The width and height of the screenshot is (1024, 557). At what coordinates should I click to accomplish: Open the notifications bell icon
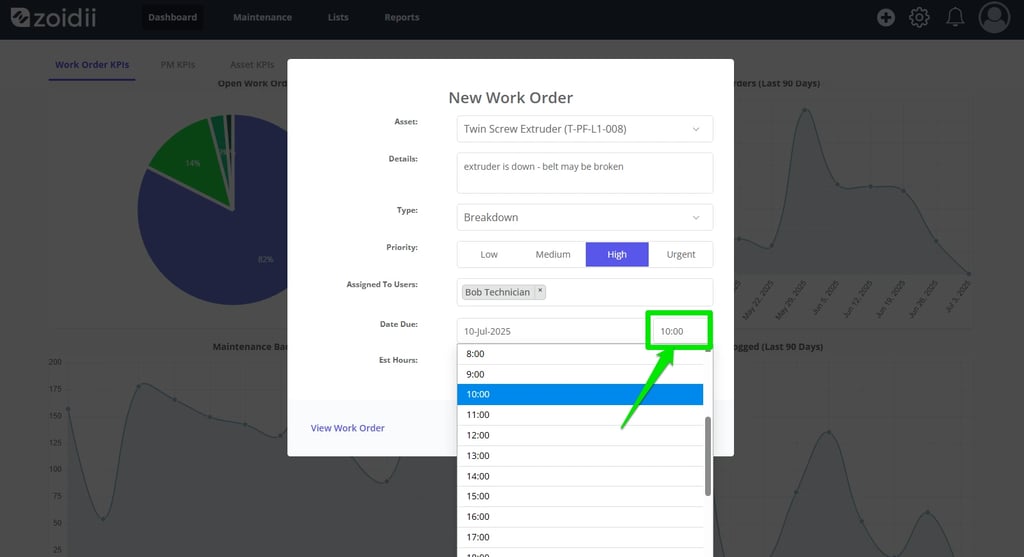(x=955, y=18)
